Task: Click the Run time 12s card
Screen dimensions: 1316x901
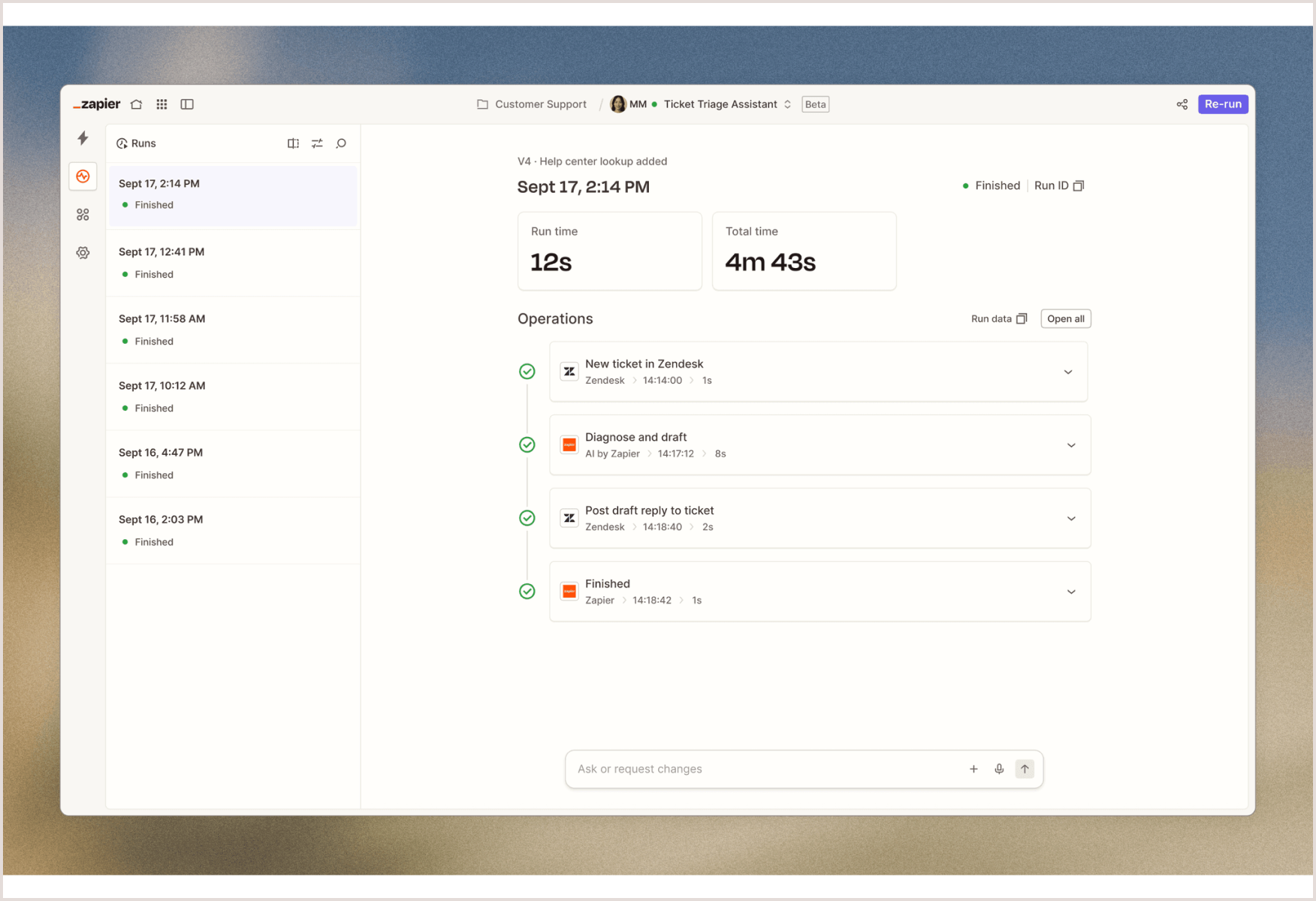Action: point(610,251)
